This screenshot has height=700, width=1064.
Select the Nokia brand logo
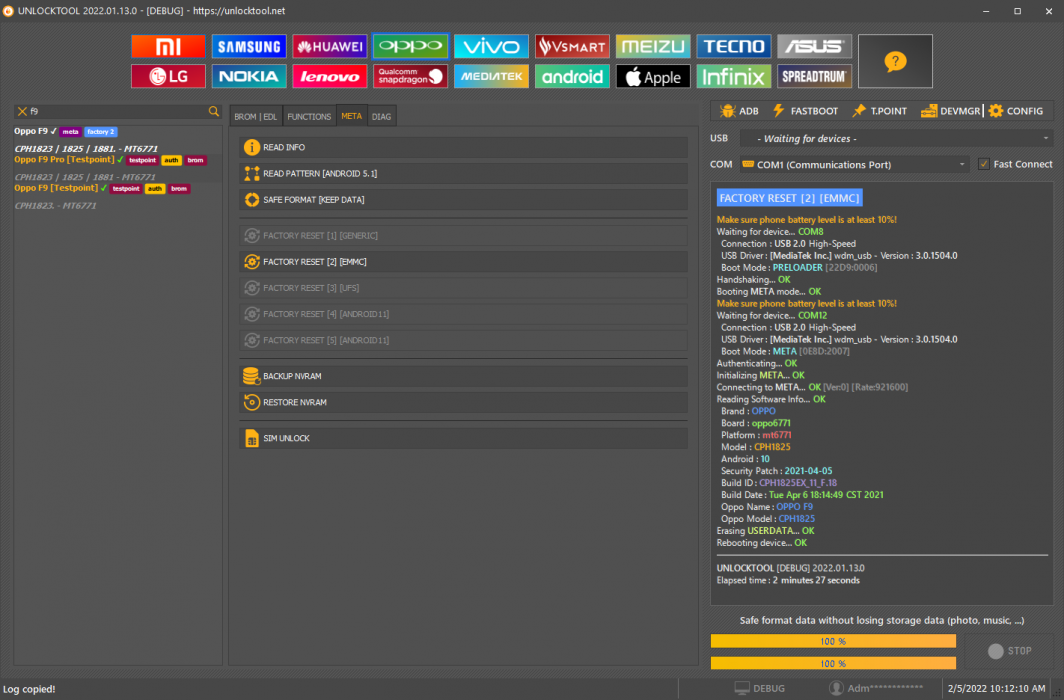point(249,77)
